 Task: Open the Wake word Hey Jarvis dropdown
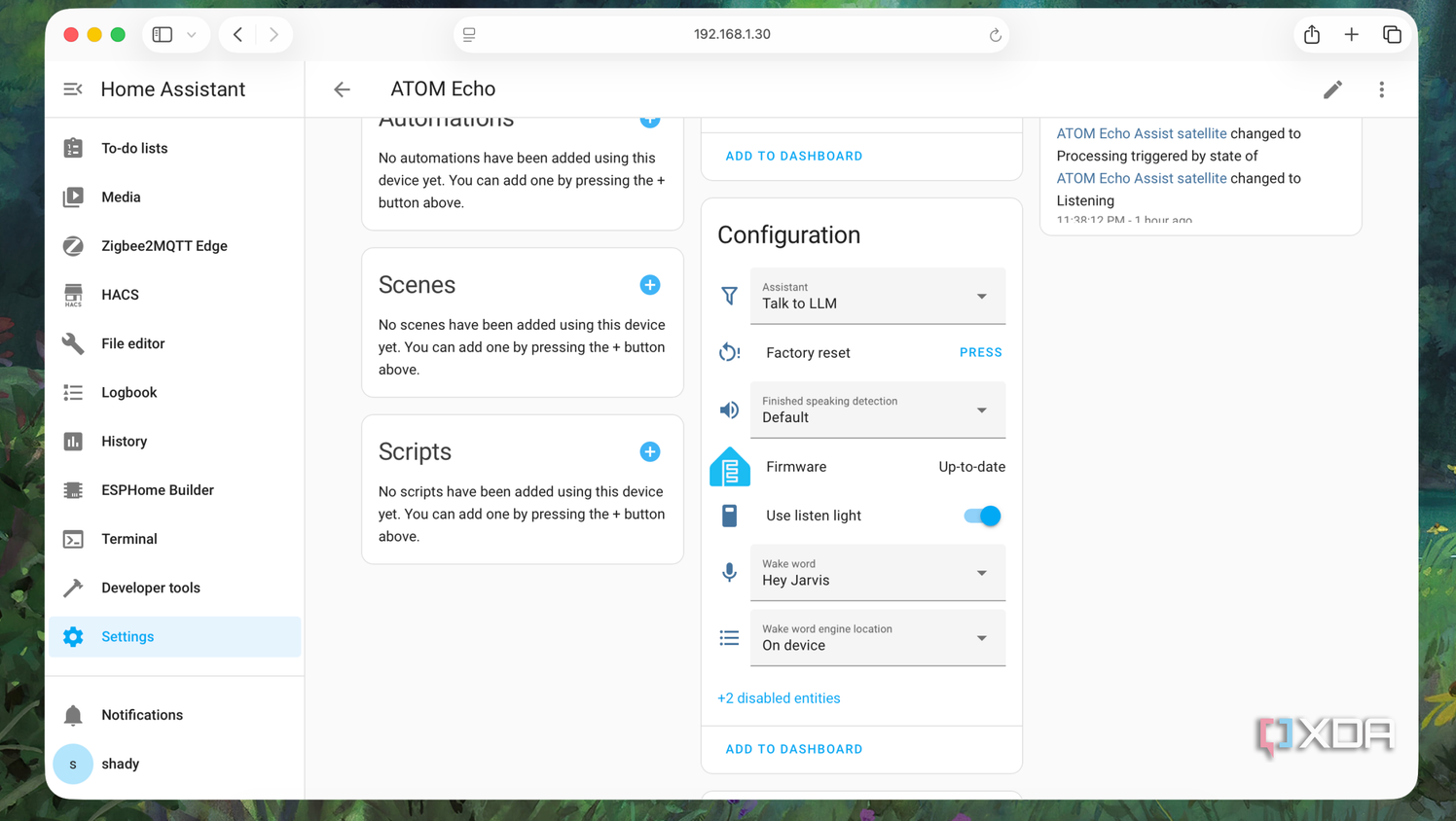click(x=878, y=573)
